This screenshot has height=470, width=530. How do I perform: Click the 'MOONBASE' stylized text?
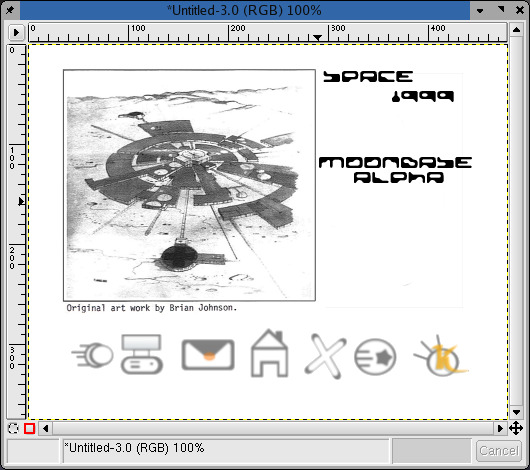click(395, 163)
